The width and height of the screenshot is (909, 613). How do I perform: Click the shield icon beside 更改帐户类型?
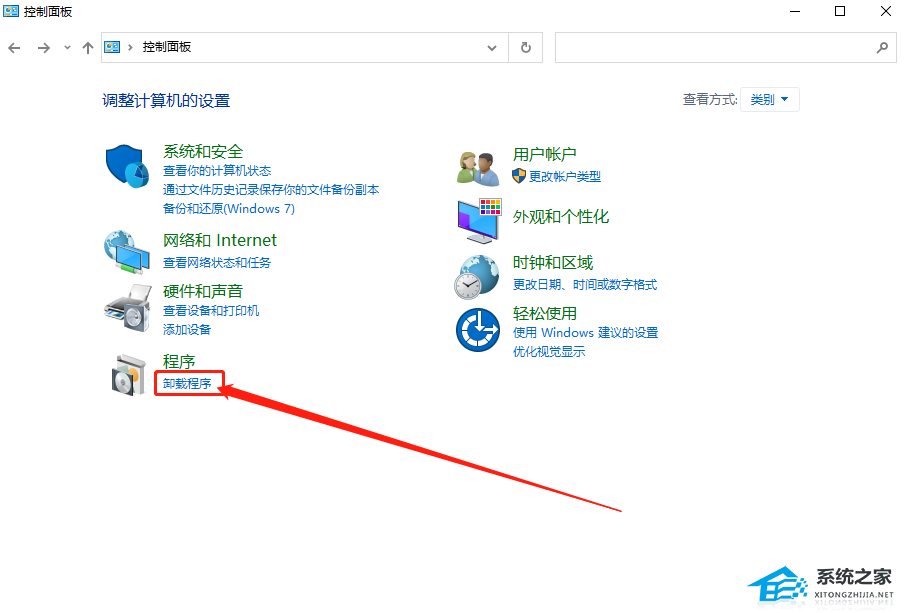[519, 176]
